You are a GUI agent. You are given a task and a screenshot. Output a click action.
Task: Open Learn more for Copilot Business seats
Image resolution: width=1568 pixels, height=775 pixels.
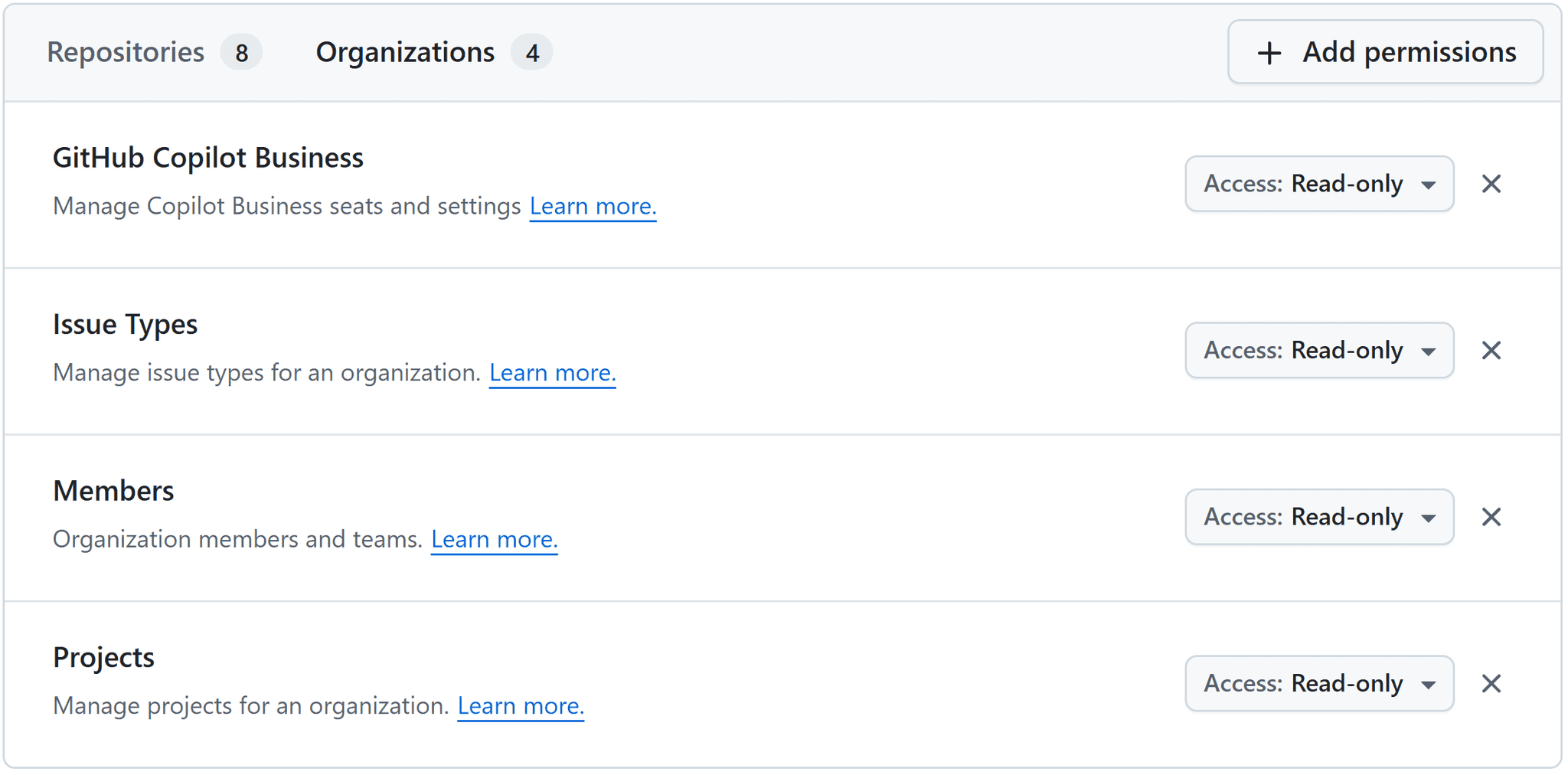(593, 205)
